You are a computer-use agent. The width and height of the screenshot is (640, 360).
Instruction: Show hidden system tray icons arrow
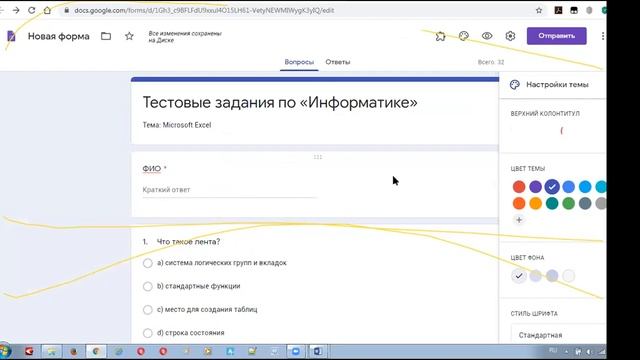pyautogui.click(x=567, y=351)
